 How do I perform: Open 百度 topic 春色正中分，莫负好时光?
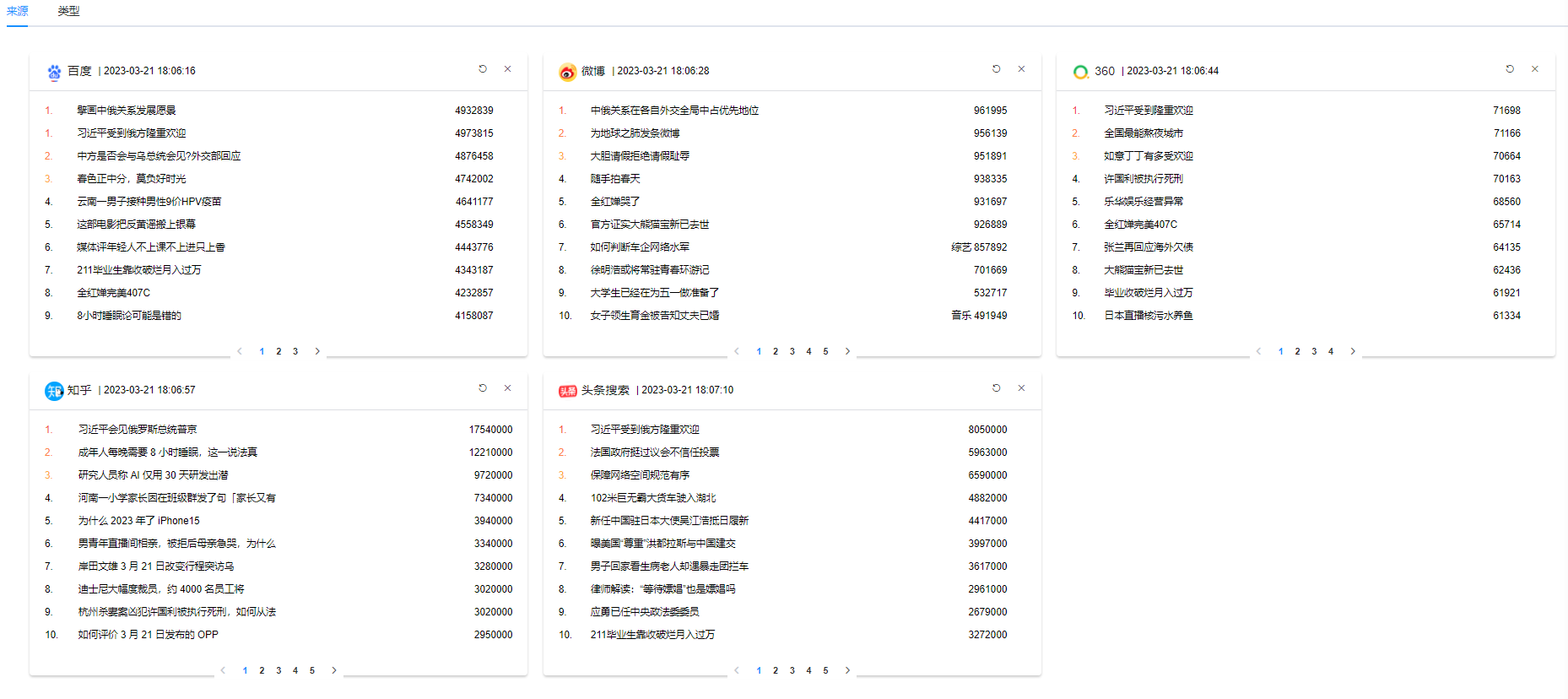[x=132, y=179]
